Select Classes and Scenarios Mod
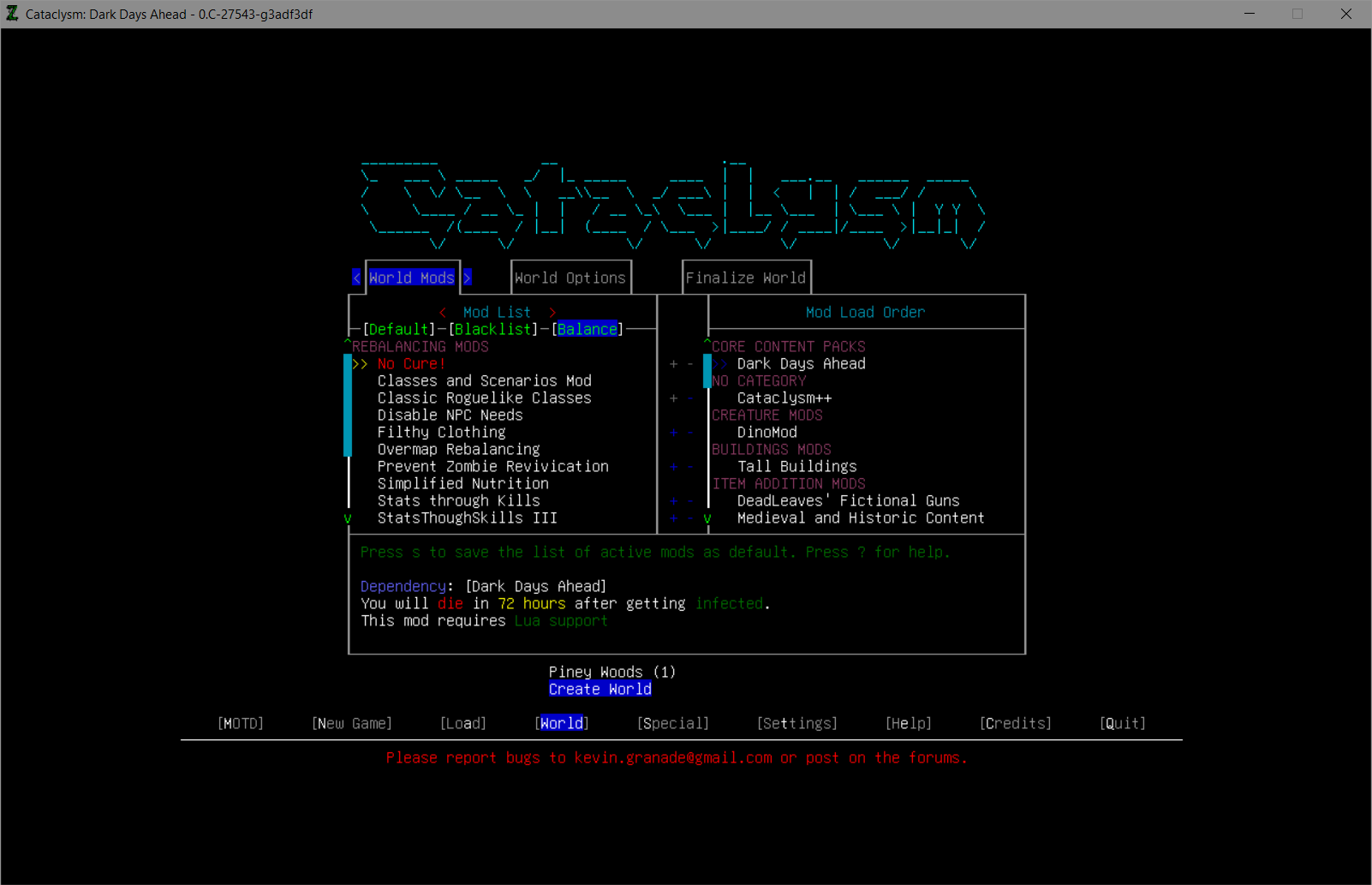Viewport: 1372px width, 885px height. 485,381
